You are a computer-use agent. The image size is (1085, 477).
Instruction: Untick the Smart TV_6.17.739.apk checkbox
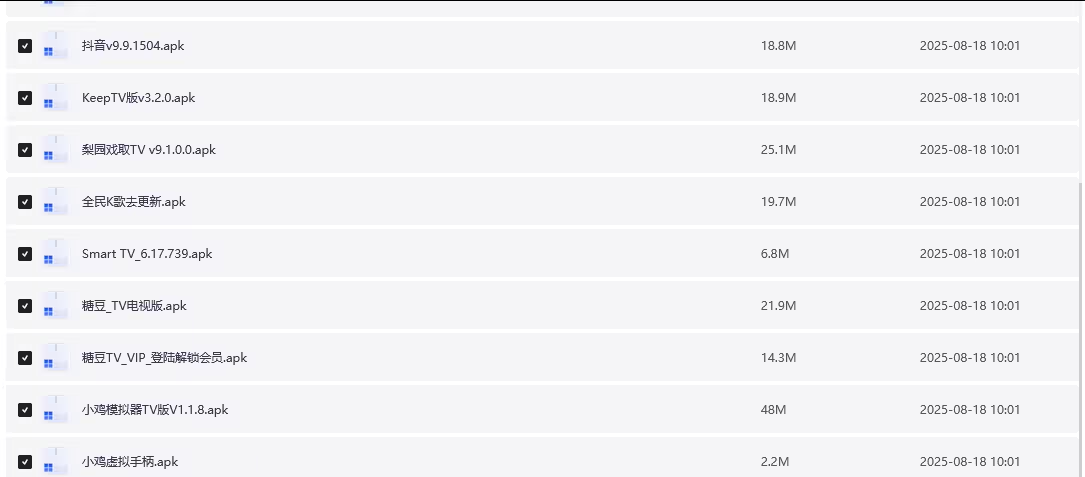point(25,254)
